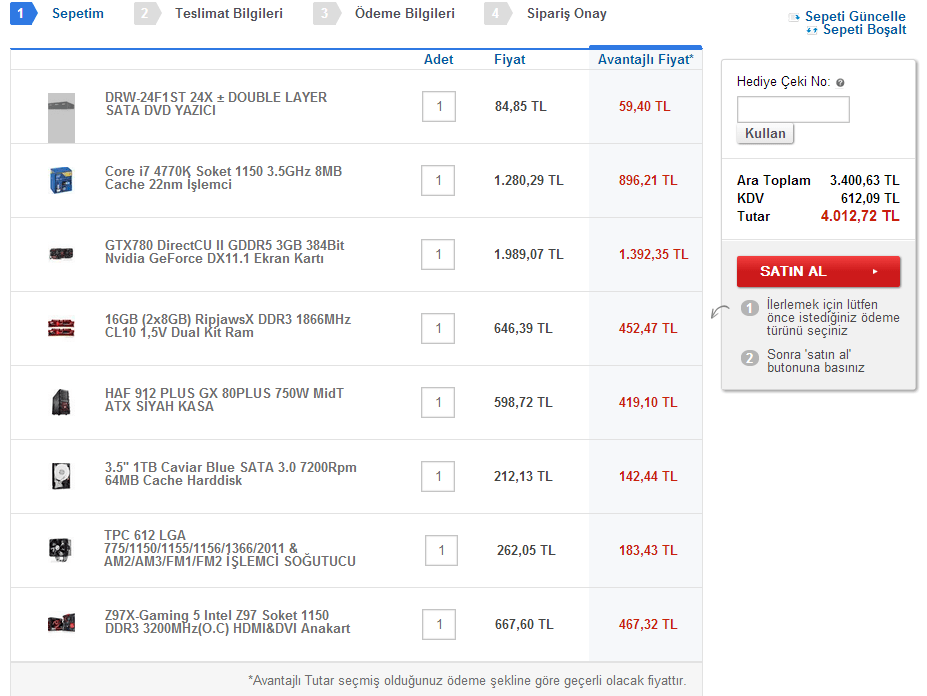Open the RipjawsX RAM kit thumbnail
The height and width of the screenshot is (696, 927).
tap(61, 328)
